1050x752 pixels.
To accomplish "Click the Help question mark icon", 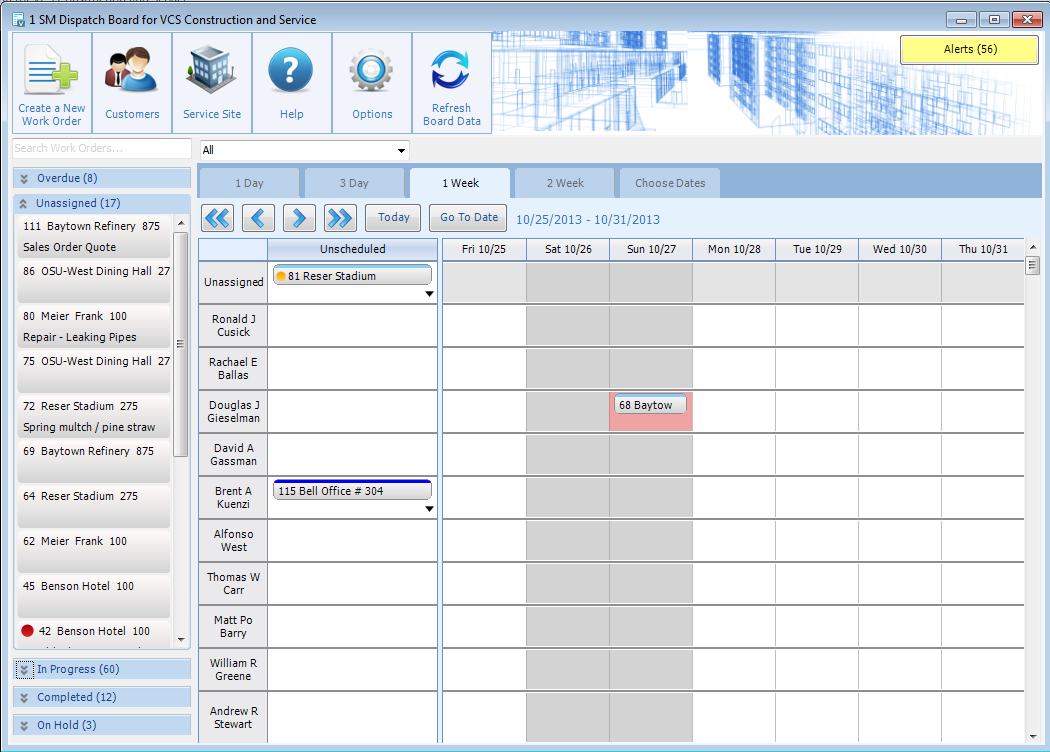I will [x=290, y=70].
